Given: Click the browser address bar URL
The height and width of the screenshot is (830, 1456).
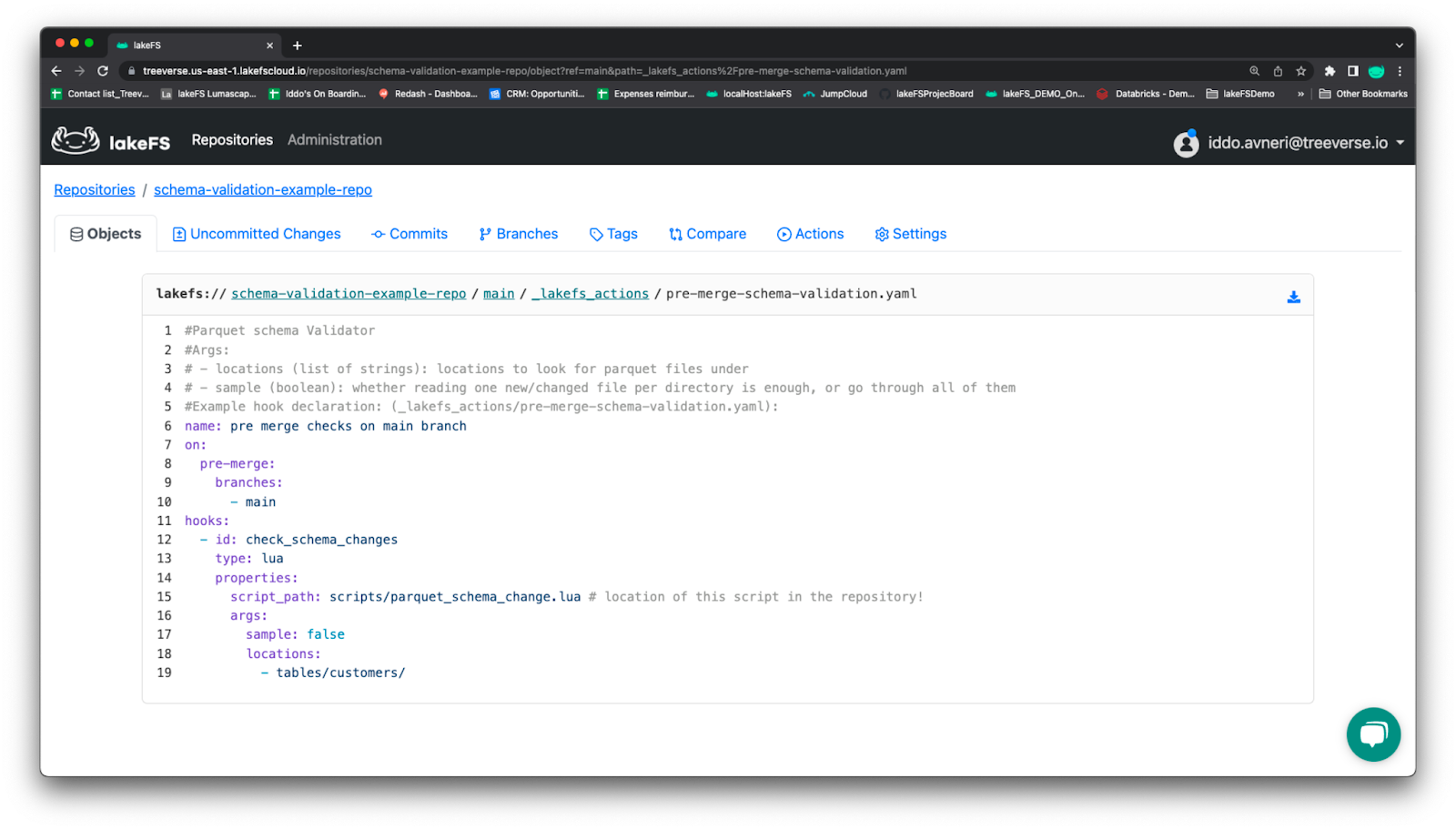Looking at the screenshot, I should pos(524,71).
